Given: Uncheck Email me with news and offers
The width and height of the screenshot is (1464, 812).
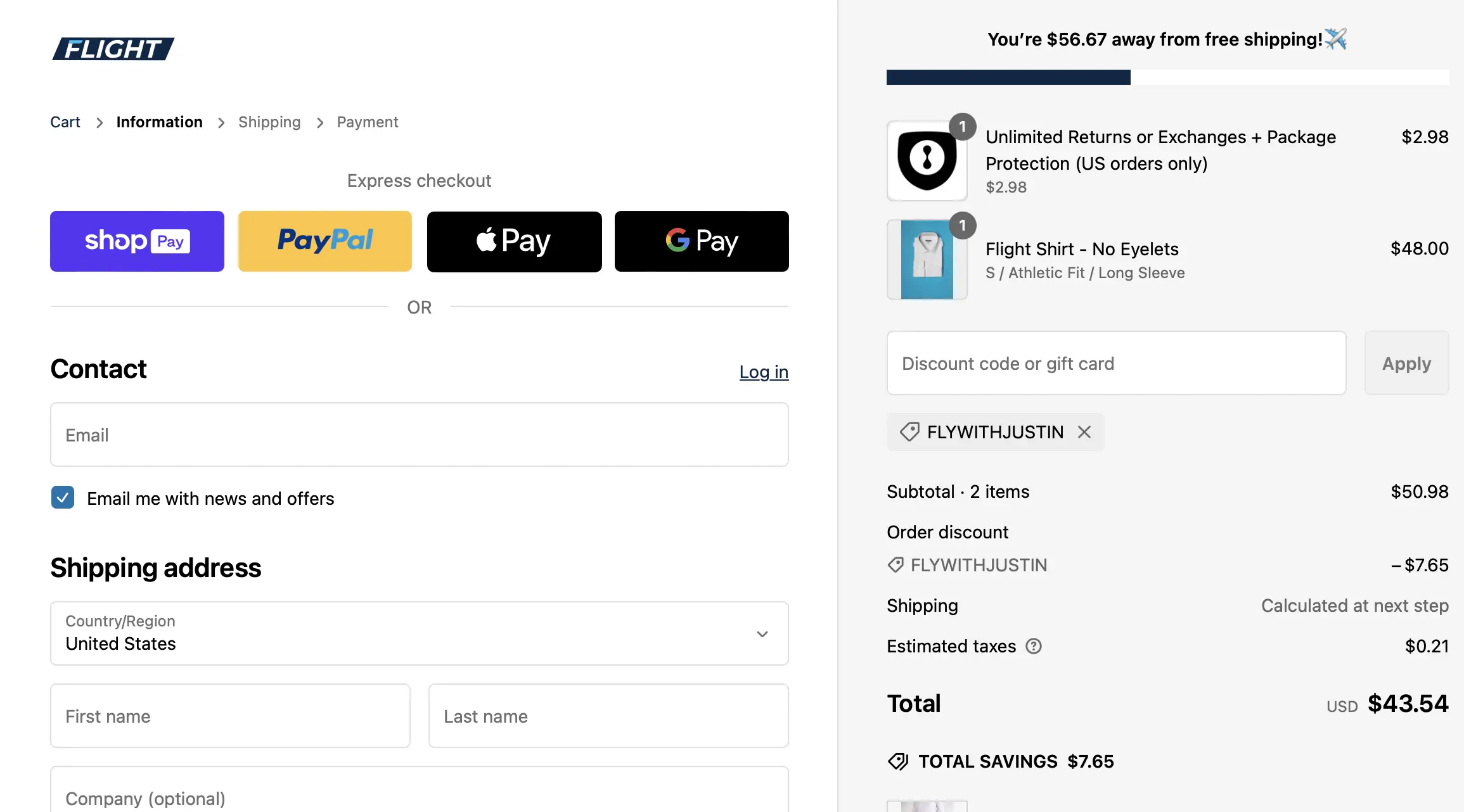Looking at the screenshot, I should (63, 498).
